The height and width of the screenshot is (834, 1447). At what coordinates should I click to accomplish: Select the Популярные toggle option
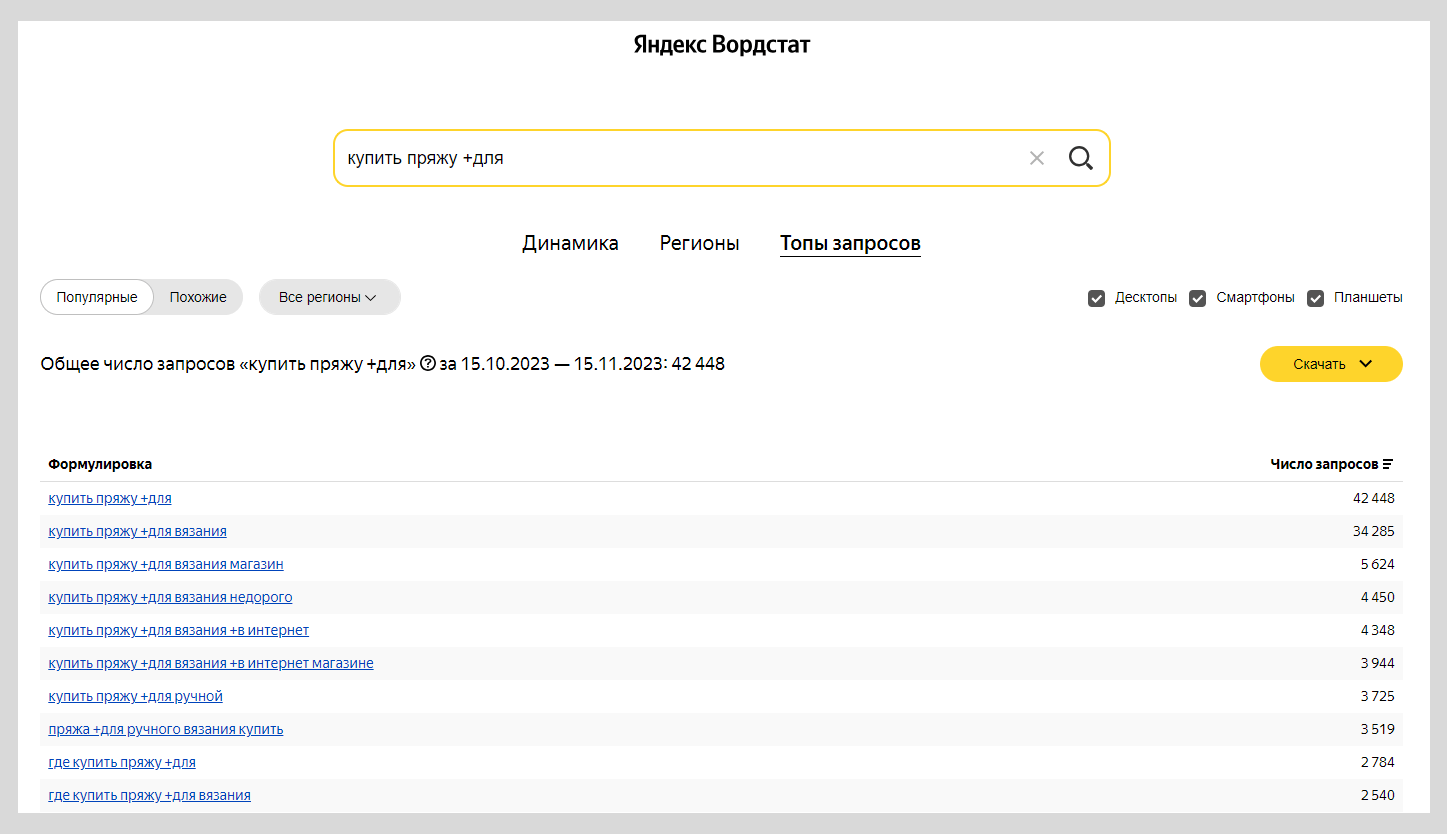[97, 297]
